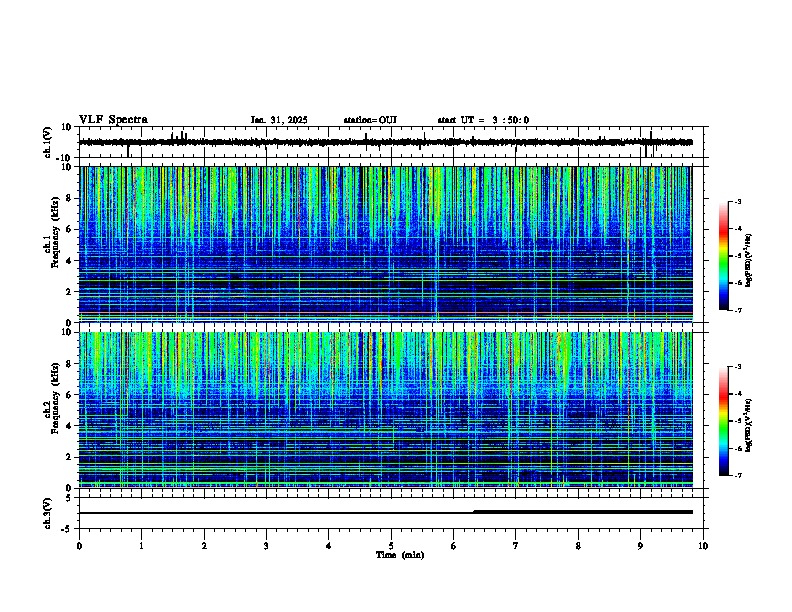The height and width of the screenshot is (612, 792).
Task: Click the ch.1 colorbar "log(PSD)" label
Action: (x=749, y=261)
